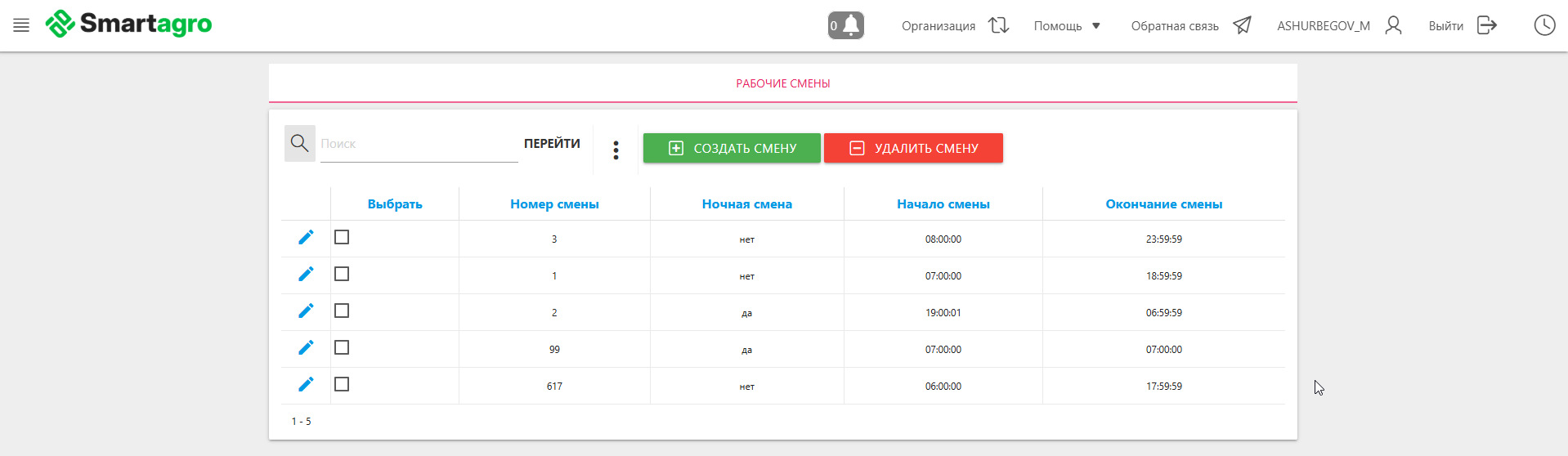Edit shift number 3 with pencil icon
Screen dimensions: 1568x456
coord(306,238)
